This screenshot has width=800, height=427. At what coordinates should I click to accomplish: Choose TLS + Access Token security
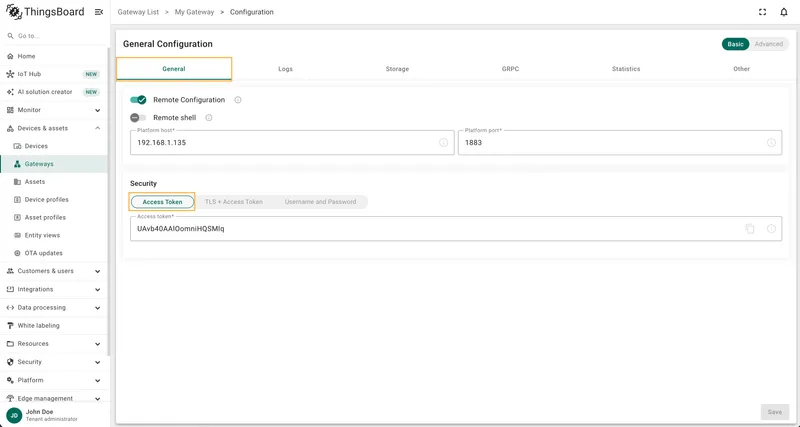[x=234, y=202]
